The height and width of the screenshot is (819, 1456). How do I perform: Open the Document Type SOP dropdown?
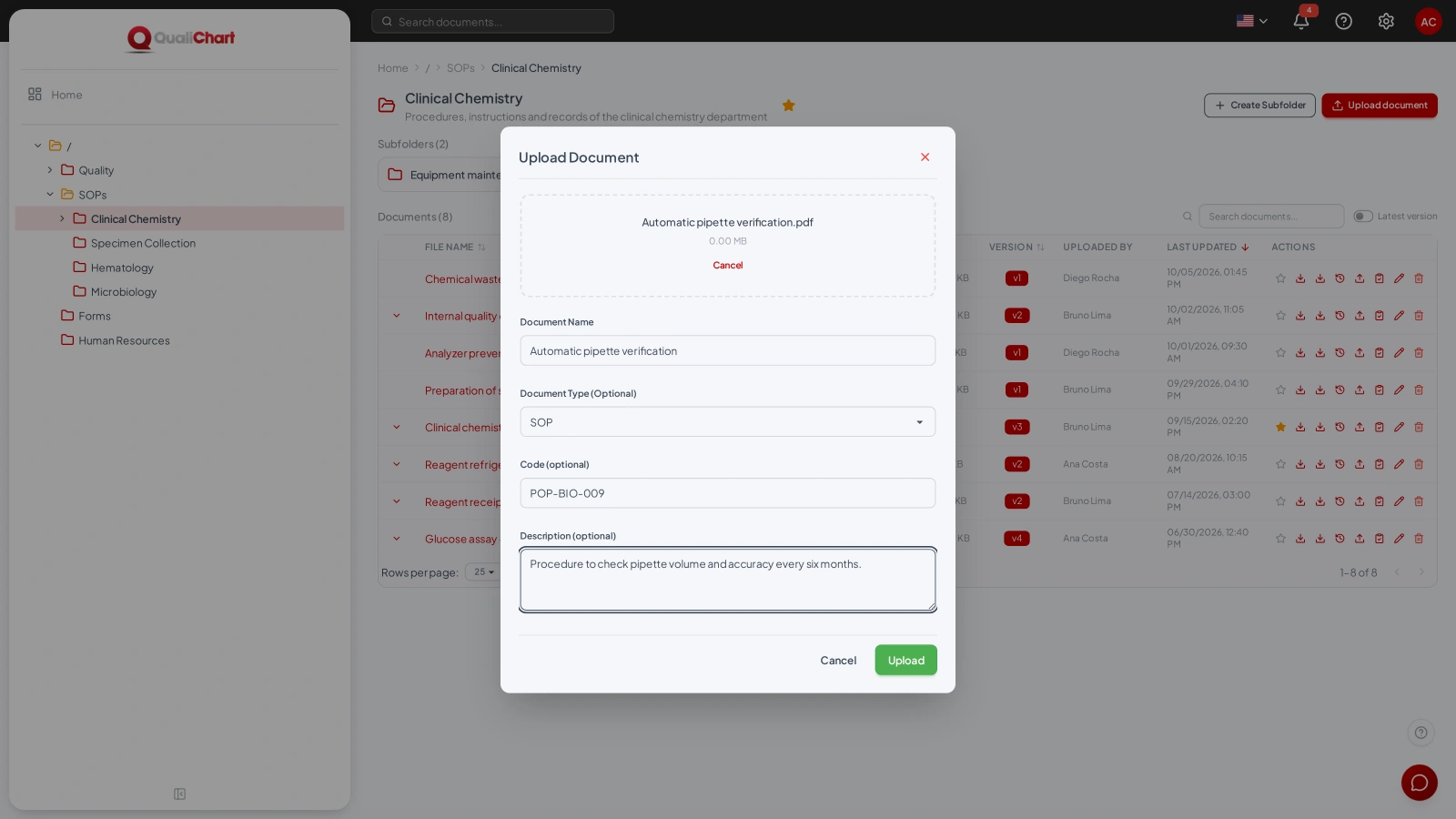(x=727, y=422)
